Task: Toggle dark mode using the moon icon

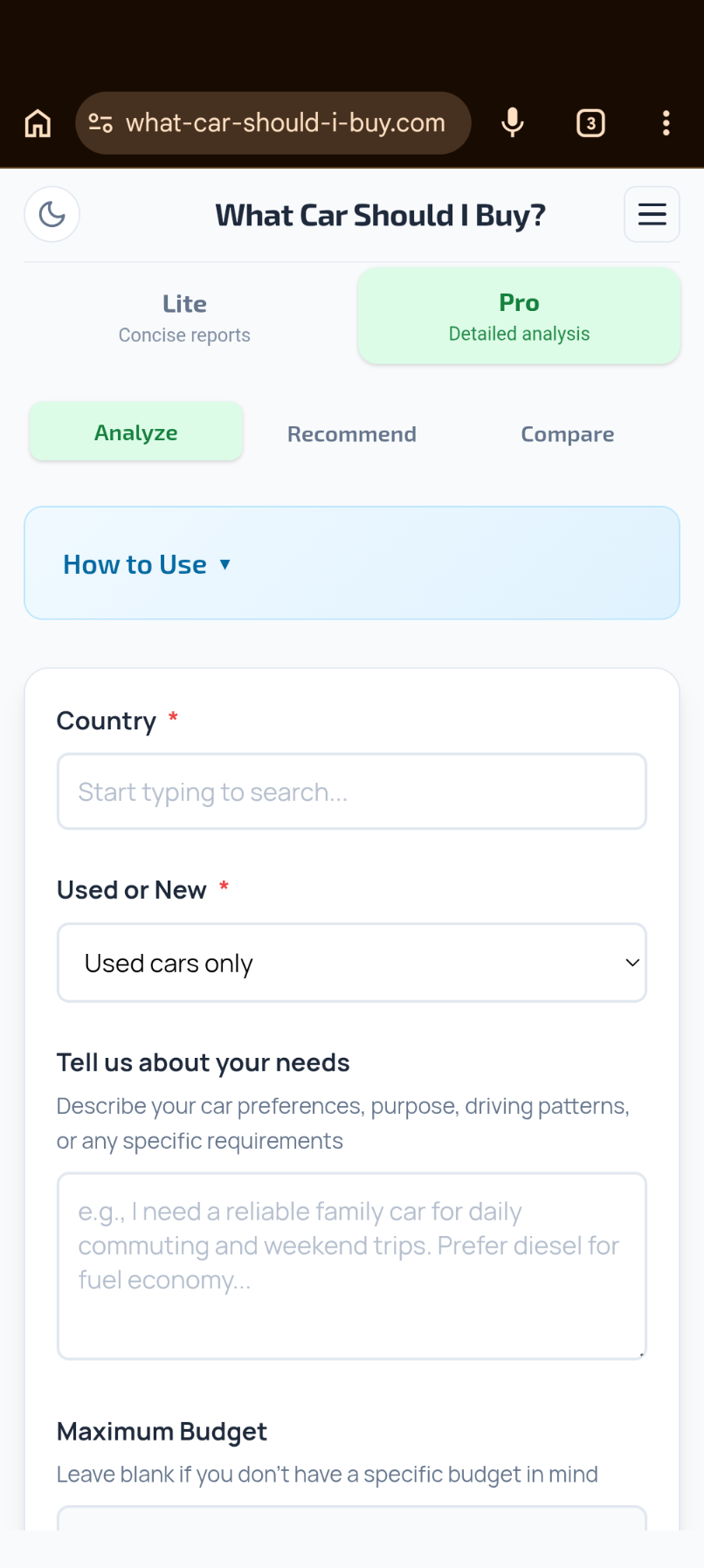Action: (52, 213)
